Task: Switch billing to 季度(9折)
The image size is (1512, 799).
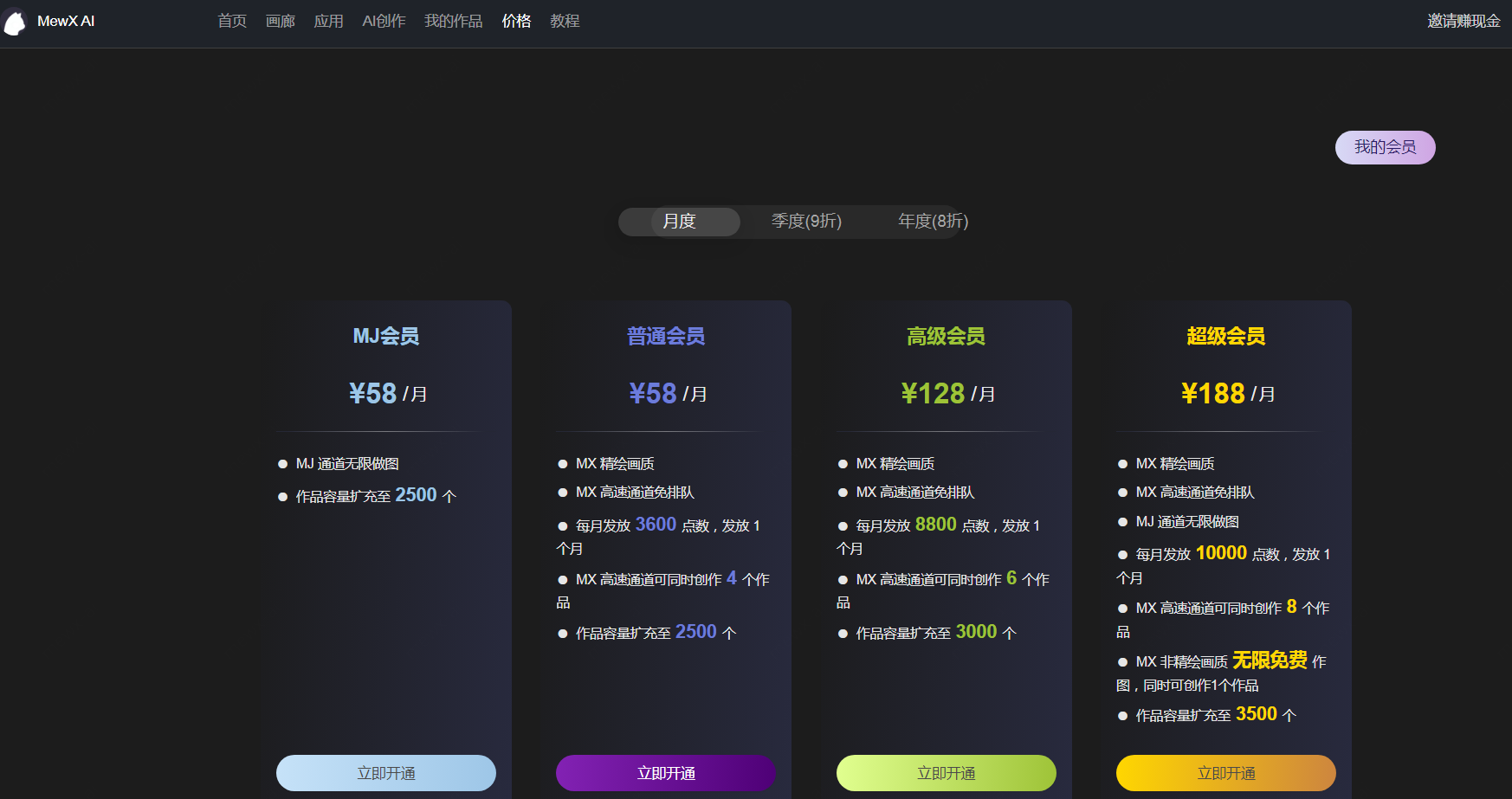Action: coord(806,222)
